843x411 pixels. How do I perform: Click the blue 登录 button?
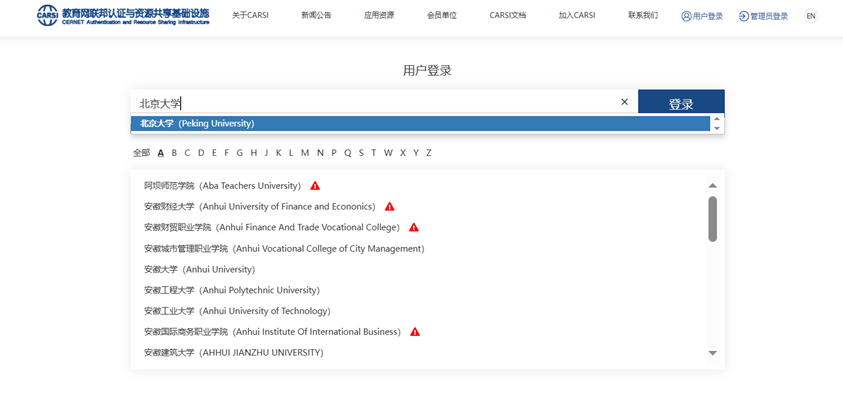tap(681, 103)
